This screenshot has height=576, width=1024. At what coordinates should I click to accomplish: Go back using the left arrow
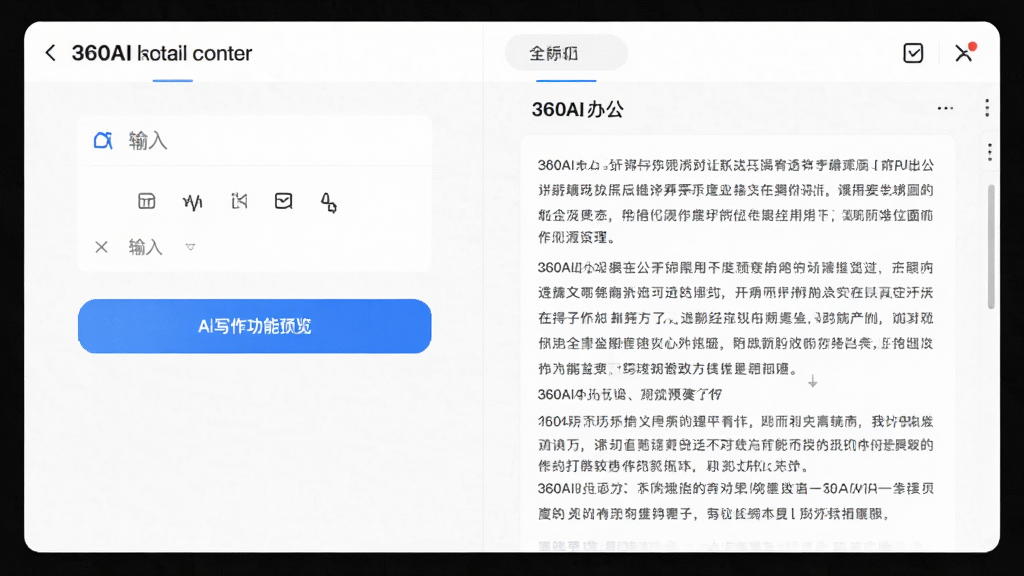pyautogui.click(x=50, y=53)
